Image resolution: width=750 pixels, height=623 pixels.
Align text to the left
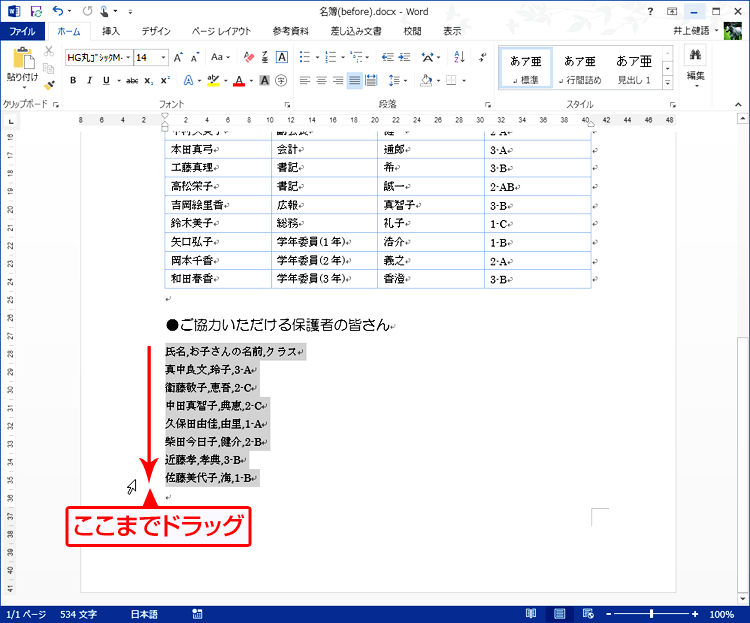tap(305, 80)
